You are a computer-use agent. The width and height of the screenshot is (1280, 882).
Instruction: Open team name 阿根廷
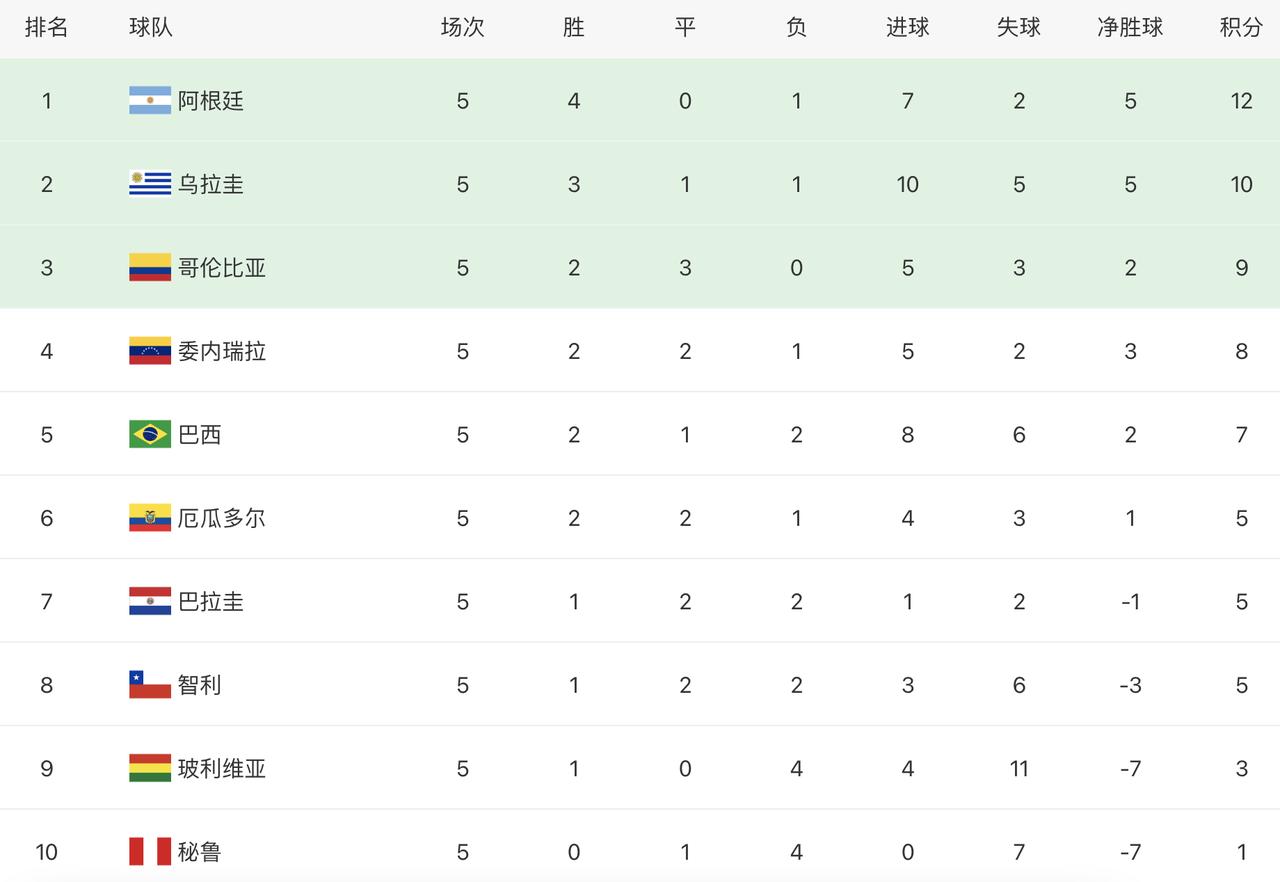point(211,101)
